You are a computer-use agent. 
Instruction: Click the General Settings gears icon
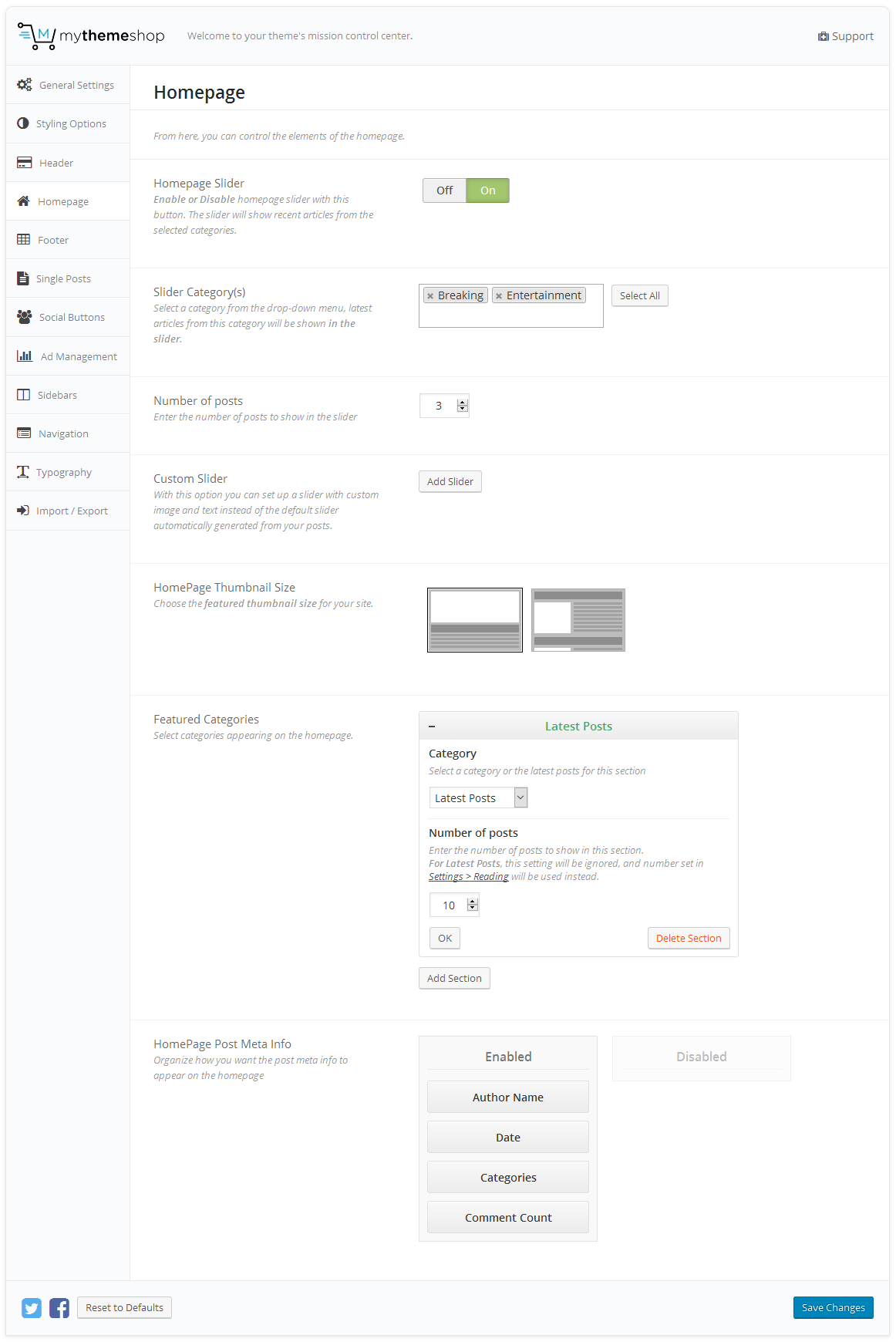click(25, 85)
